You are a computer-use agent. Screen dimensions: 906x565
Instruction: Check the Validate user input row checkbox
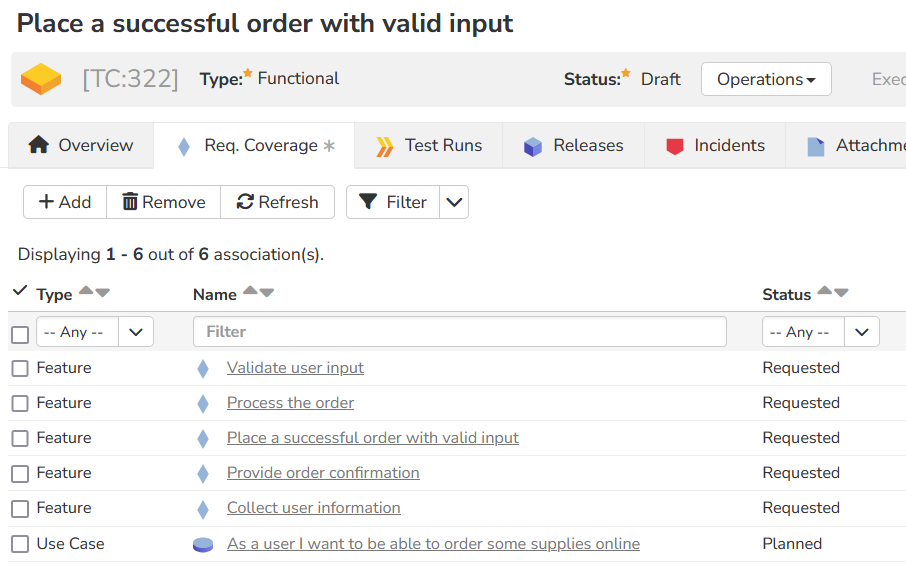point(20,369)
